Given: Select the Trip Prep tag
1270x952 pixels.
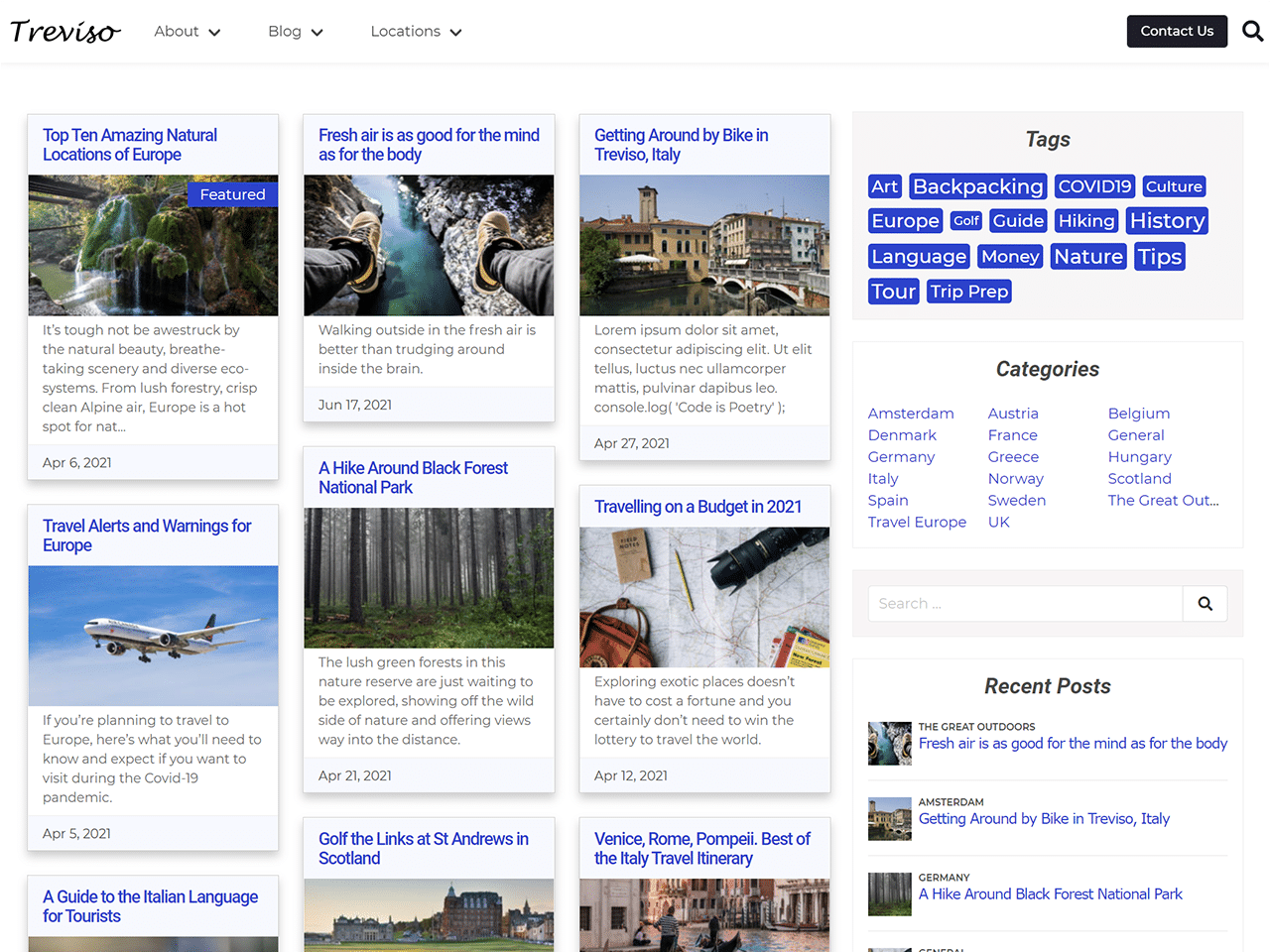Looking at the screenshot, I should point(969,292).
